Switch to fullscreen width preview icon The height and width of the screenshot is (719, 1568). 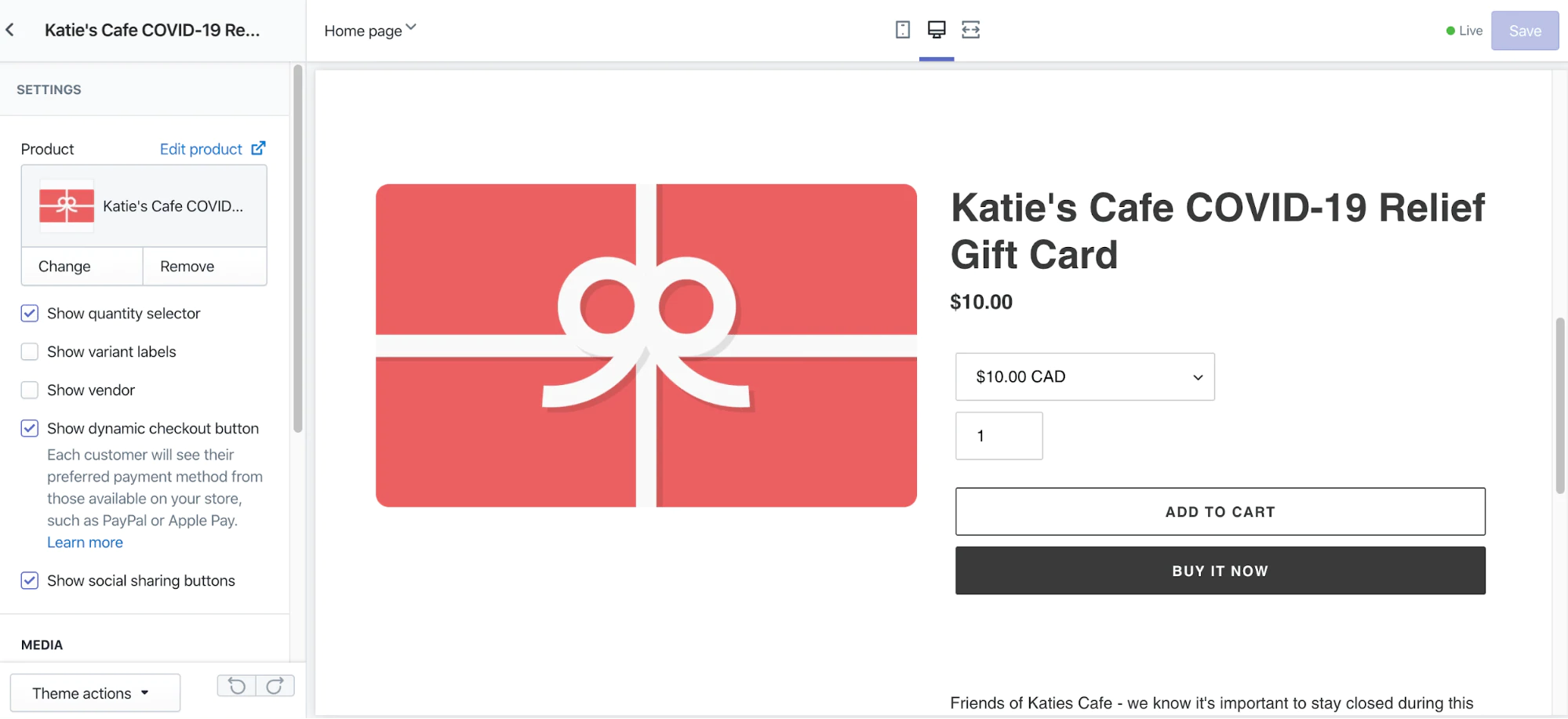point(971,30)
